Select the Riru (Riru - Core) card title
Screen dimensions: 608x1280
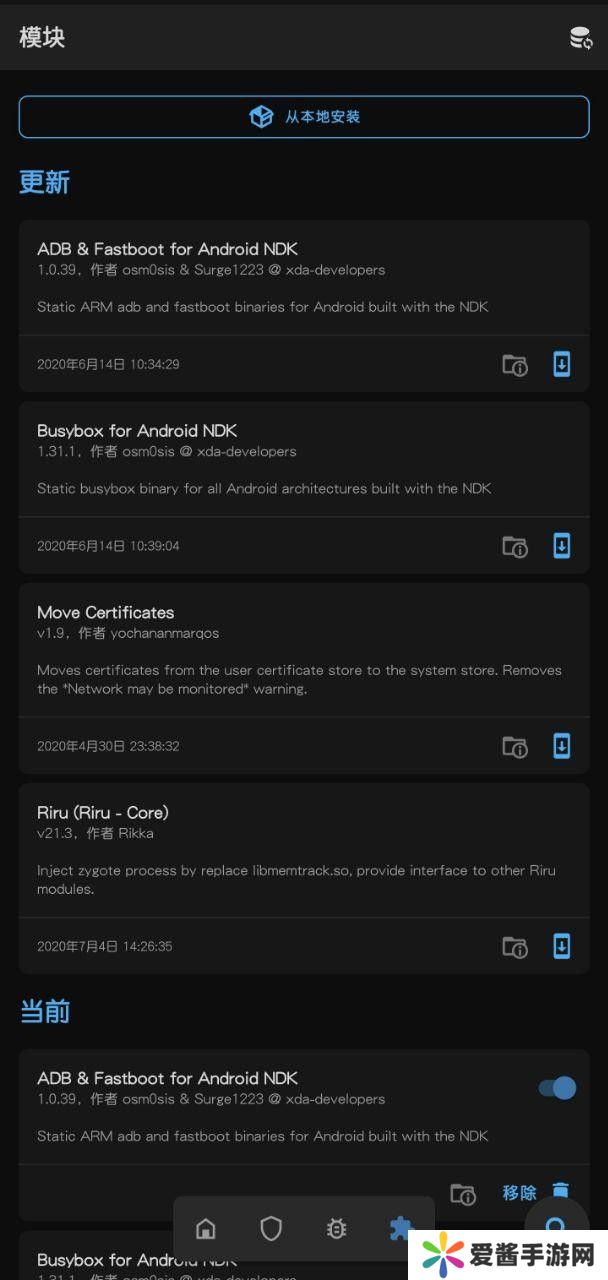point(103,812)
